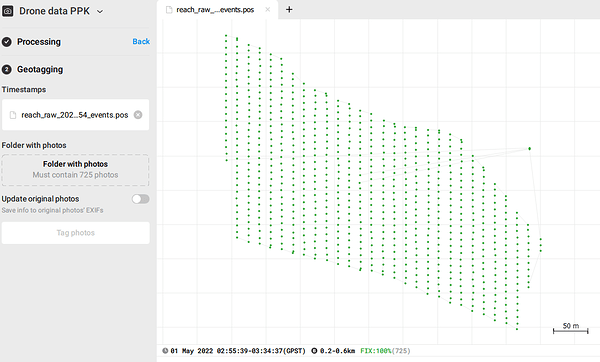Expand the Drone data PPK mode dropdown
This screenshot has height=362, width=600.
(x=100, y=11)
